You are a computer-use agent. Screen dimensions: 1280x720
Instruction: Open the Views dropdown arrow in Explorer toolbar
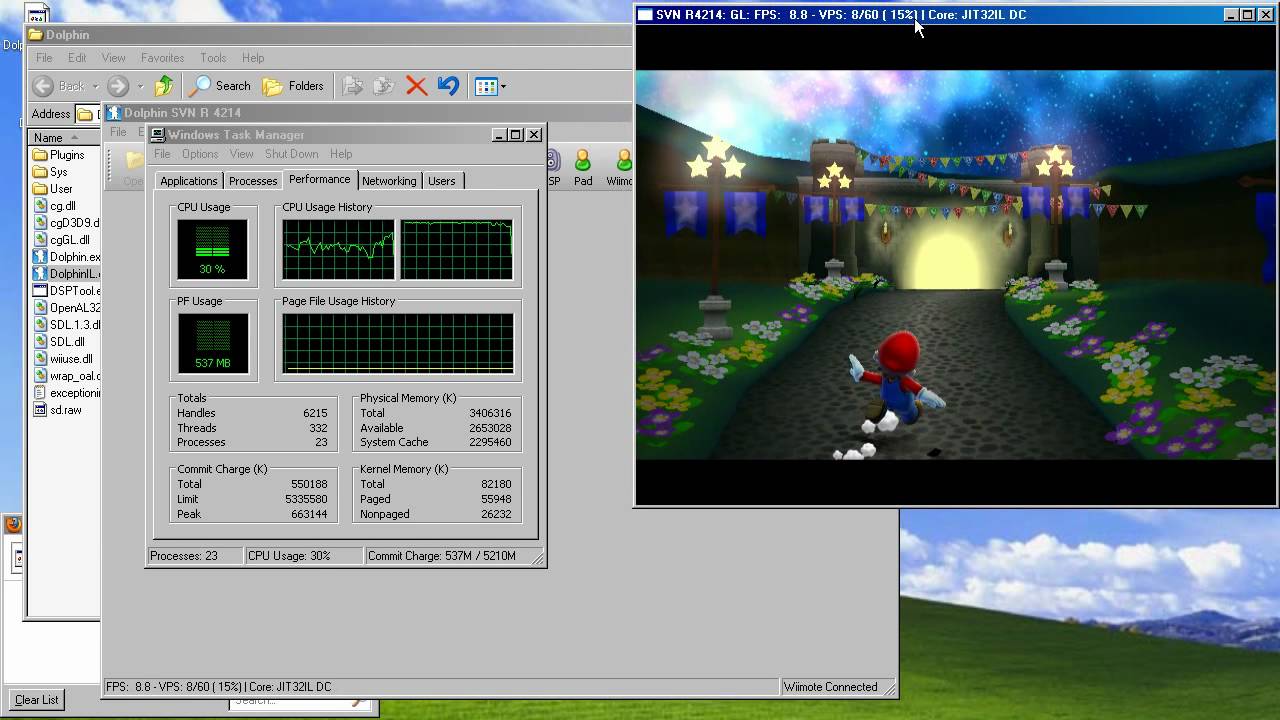pos(503,86)
